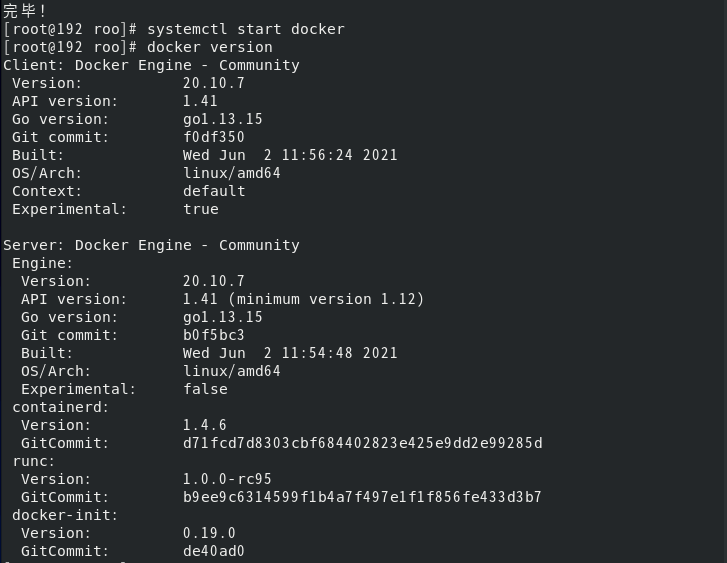727x563 pixels.
Task: Click the containerd version 1.4.6
Action: point(204,425)
